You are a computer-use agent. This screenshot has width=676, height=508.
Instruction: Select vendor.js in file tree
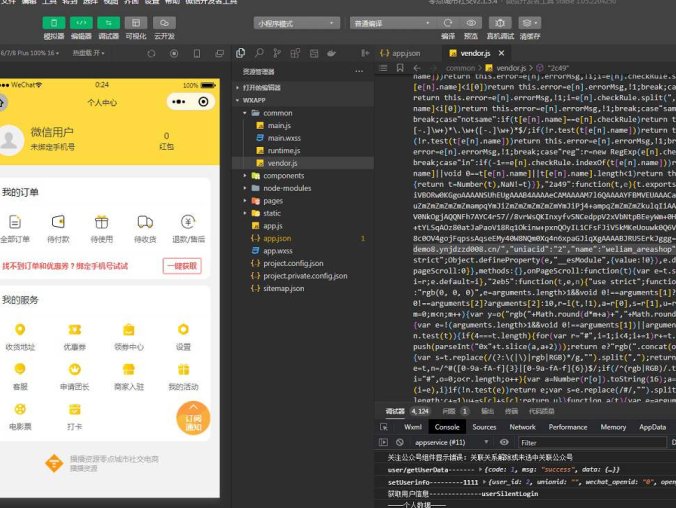[303, 163]
